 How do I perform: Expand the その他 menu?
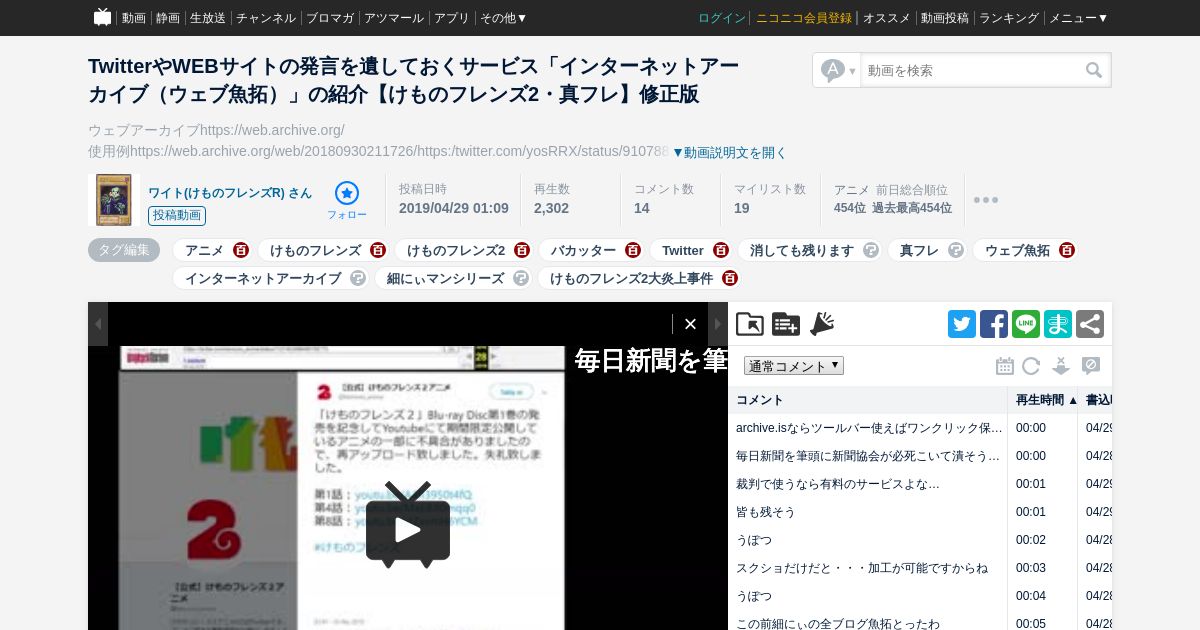[x=504, y=18]
